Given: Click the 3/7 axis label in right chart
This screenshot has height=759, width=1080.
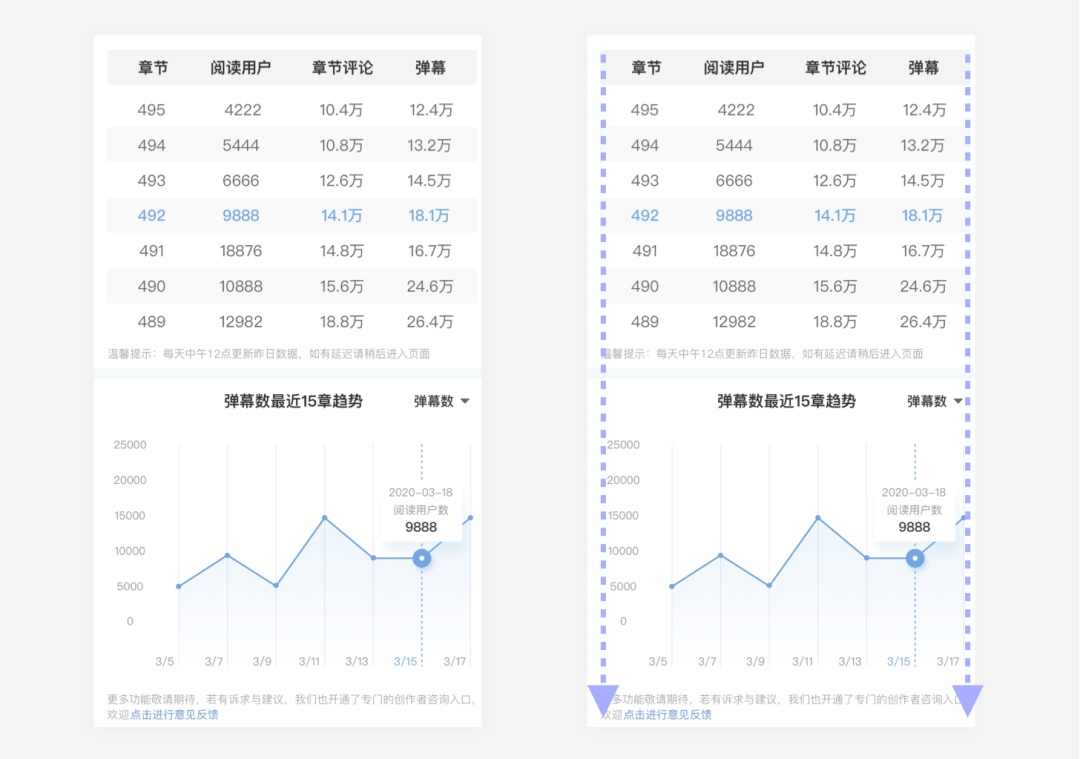Looking at the screenshot, I should tap(707, 661).
